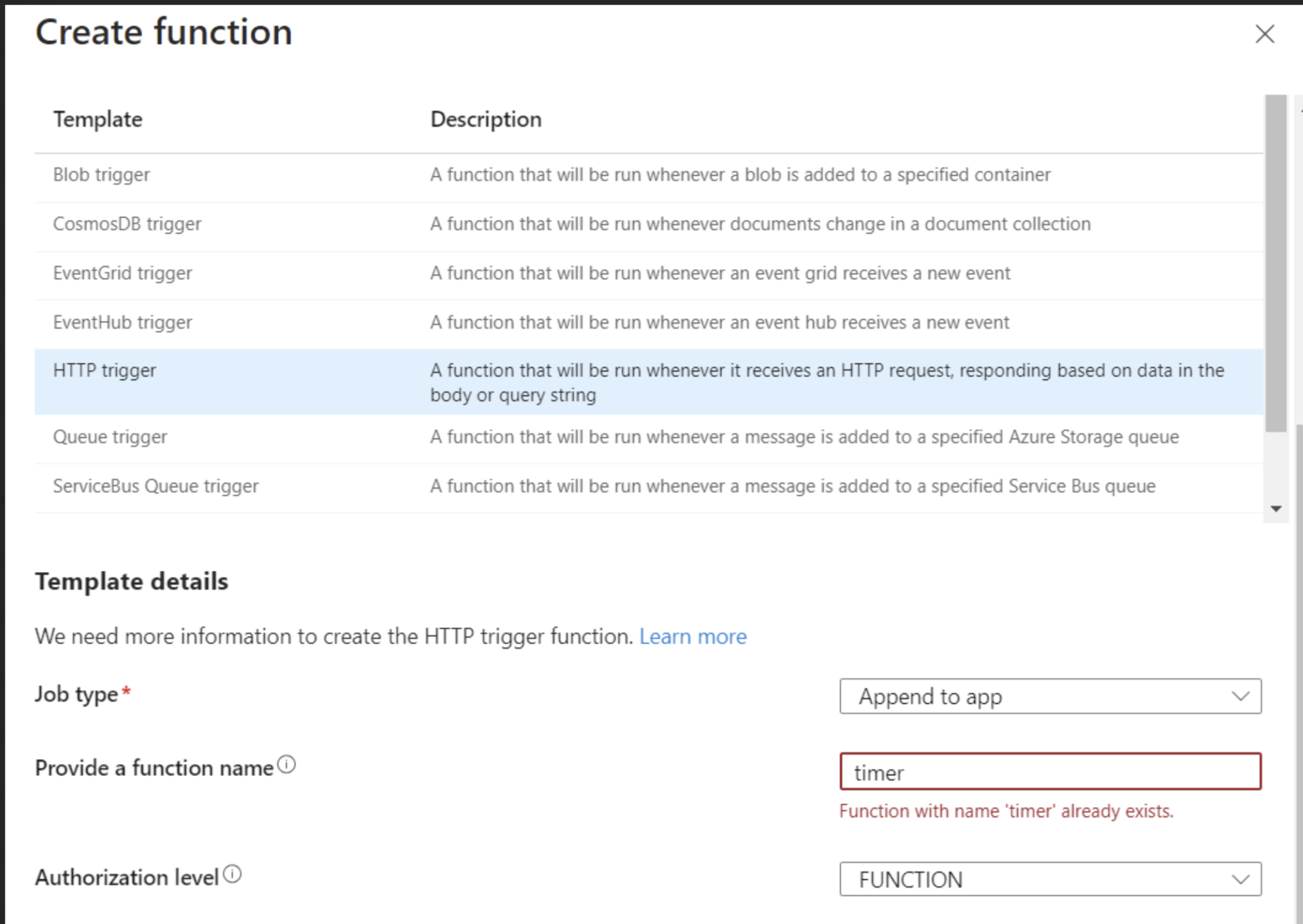
Task: Click the Description column header
Action: pyautogui.click(x=486, y=120)
